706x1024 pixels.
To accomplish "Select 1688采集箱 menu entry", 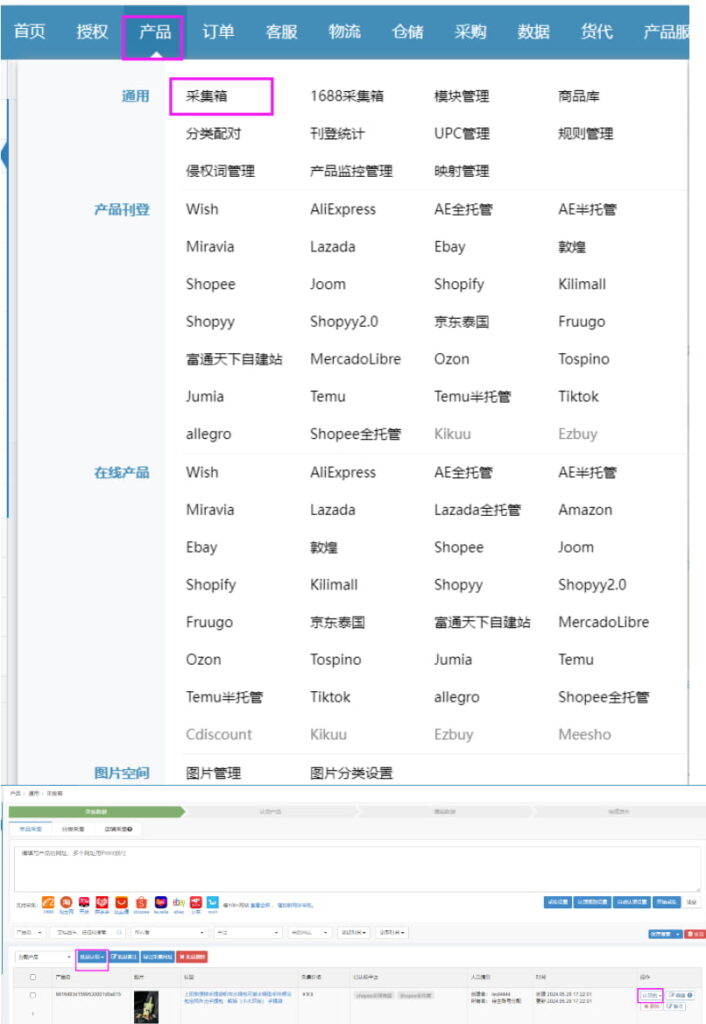I will pyautogui.click(x=347, y=96).
